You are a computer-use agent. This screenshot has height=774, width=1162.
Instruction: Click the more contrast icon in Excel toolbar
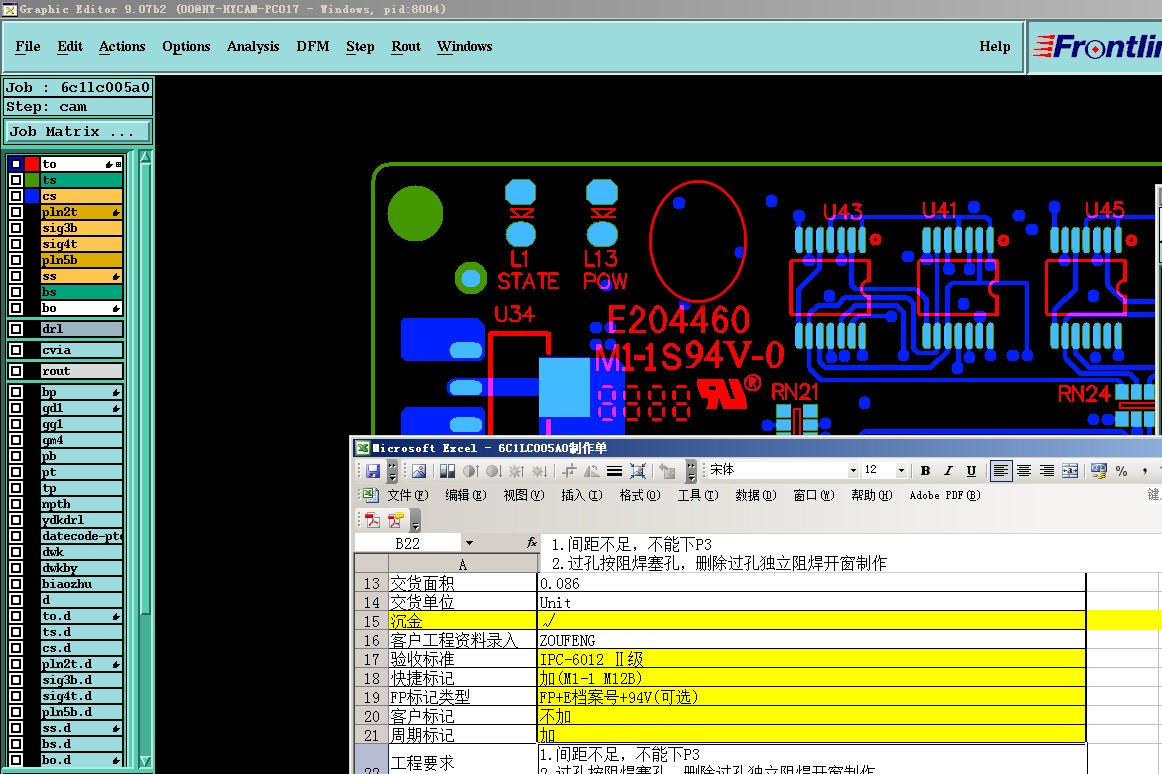tap(470, 471)
